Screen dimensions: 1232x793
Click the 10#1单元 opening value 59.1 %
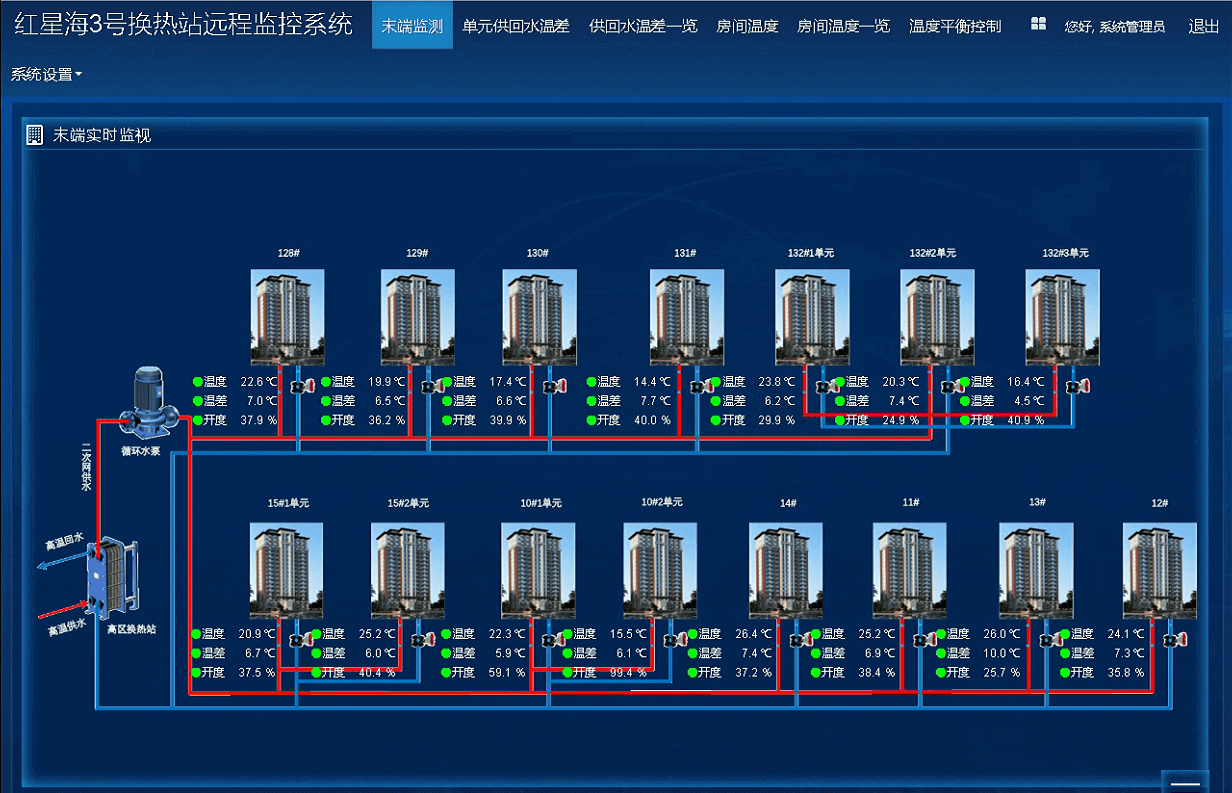[x=507, y=672]
